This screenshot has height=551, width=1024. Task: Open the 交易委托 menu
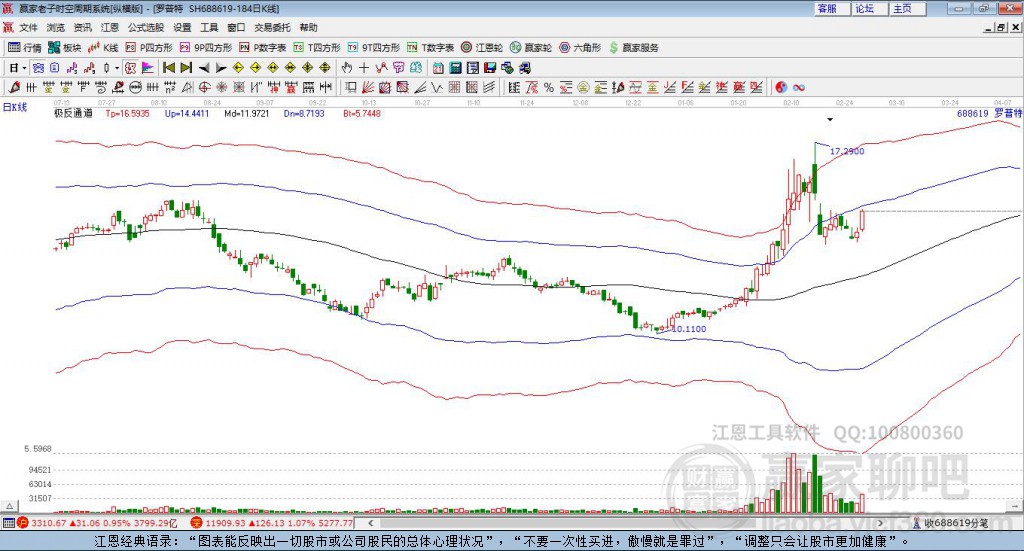click(272, 27)
